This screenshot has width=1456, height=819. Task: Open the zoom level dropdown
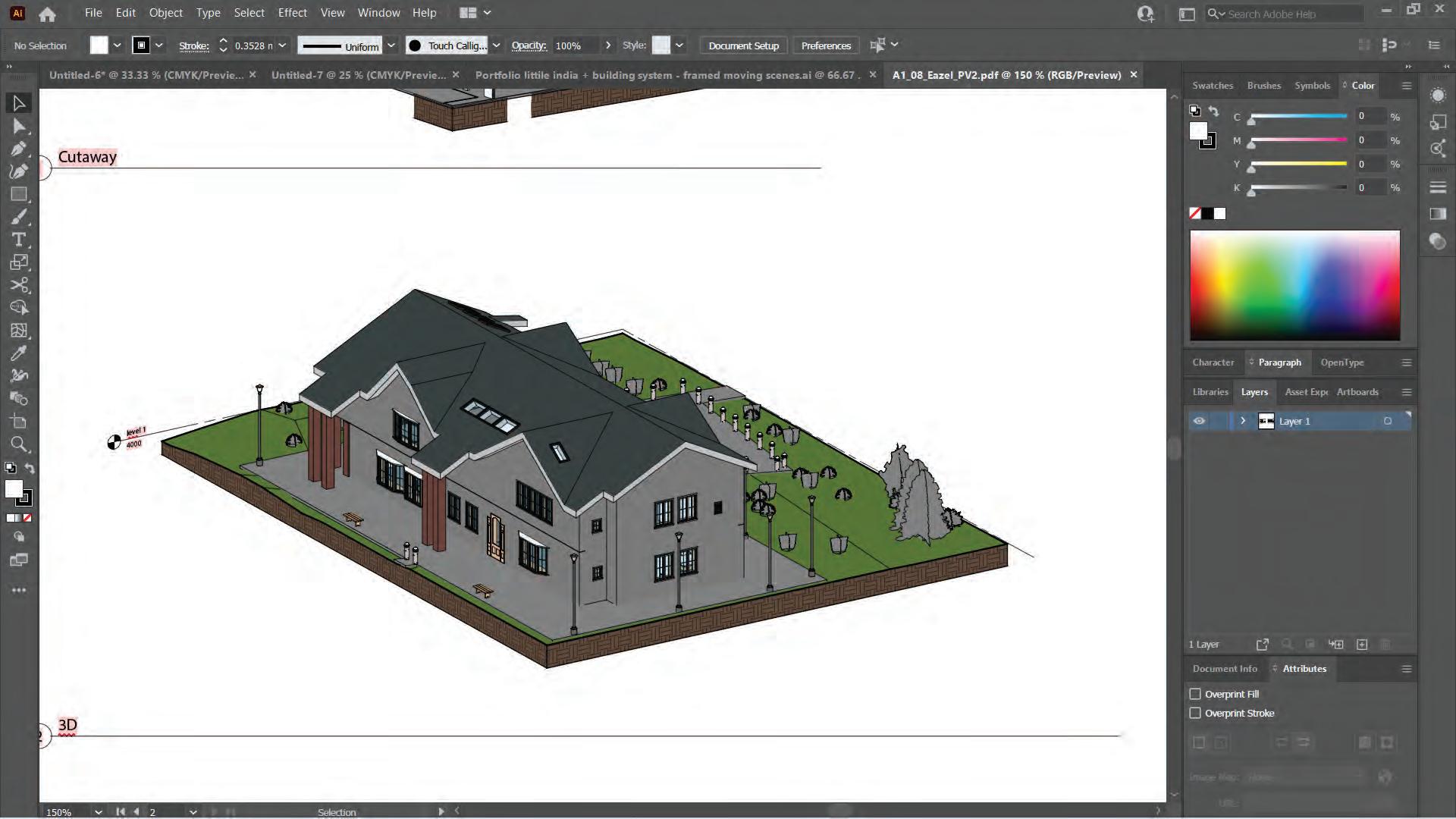(98, 811)
